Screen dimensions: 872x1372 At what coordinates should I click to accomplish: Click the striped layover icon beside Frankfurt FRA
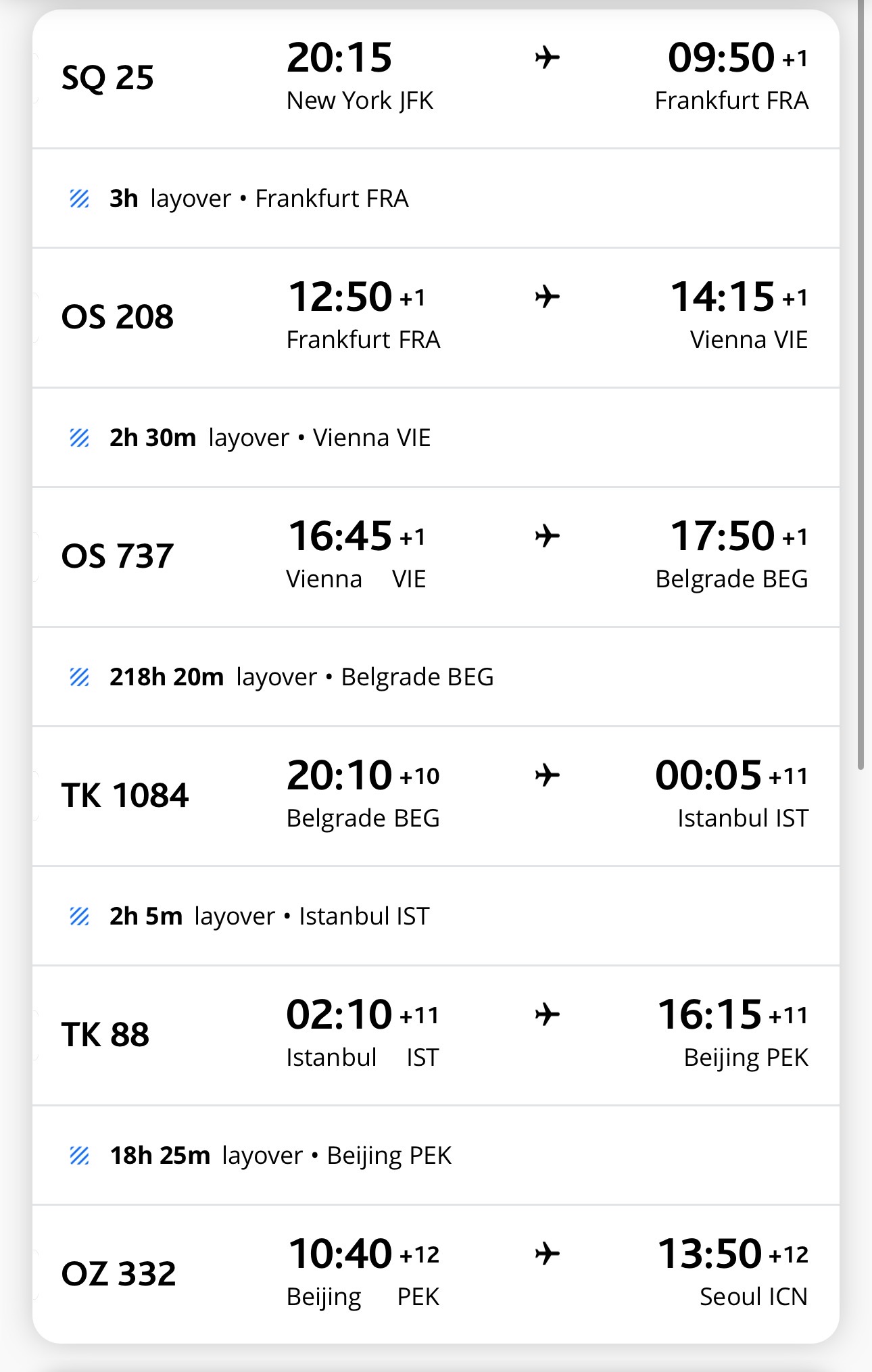(x=80, y=199)
